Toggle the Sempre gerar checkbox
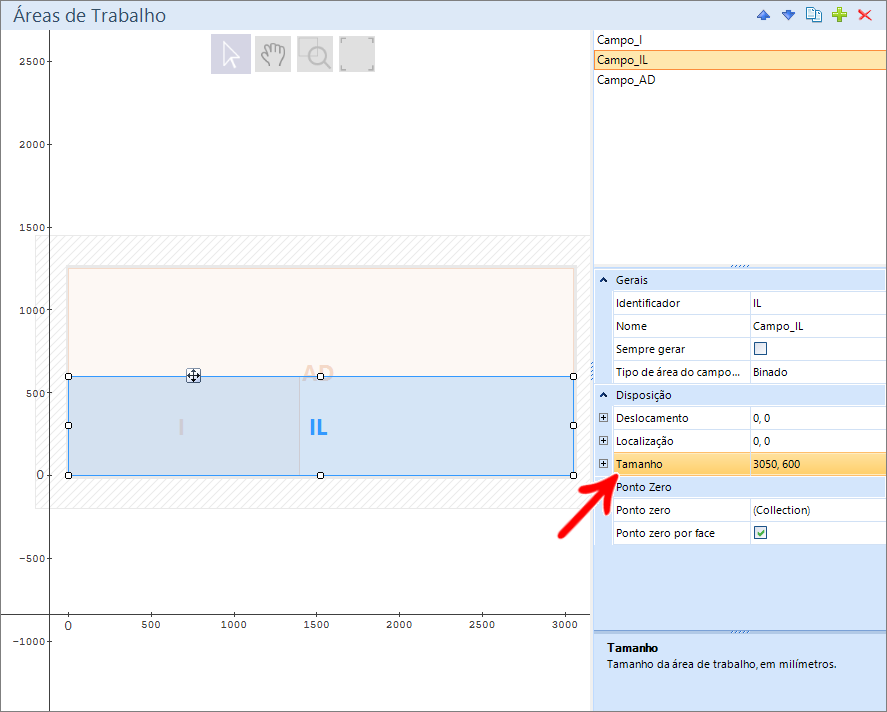Screen dimensions: 887x712 760,349
